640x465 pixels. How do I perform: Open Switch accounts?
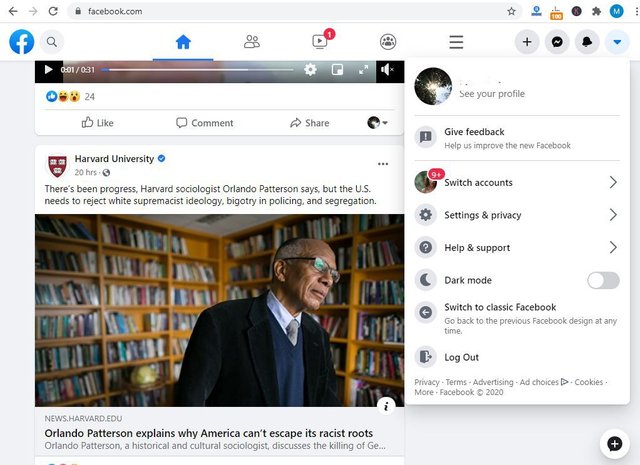click(517, 182)
